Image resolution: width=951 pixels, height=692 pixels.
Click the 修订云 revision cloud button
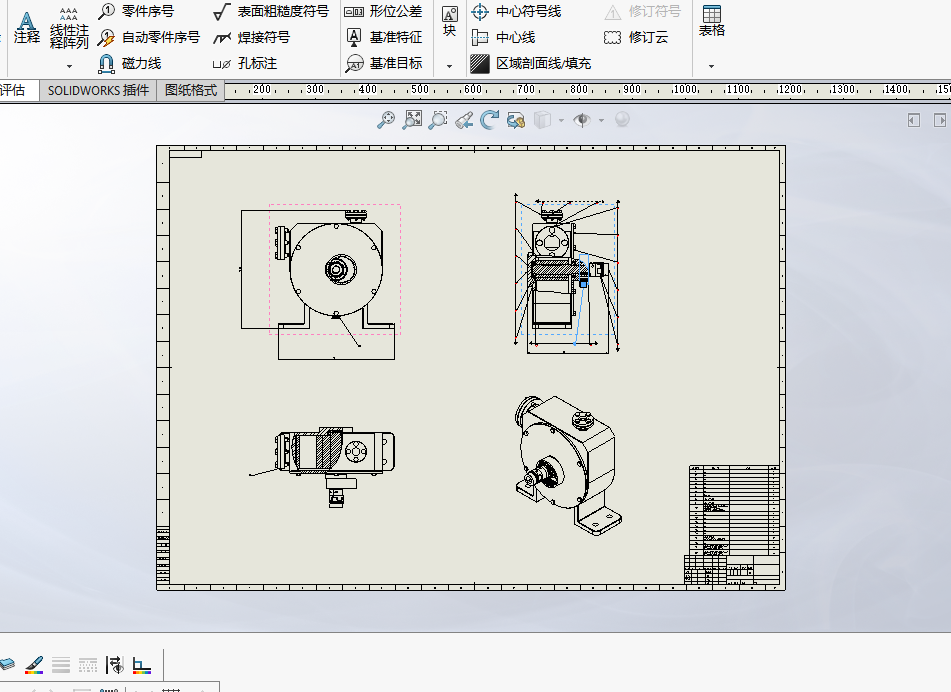(636, 38)
